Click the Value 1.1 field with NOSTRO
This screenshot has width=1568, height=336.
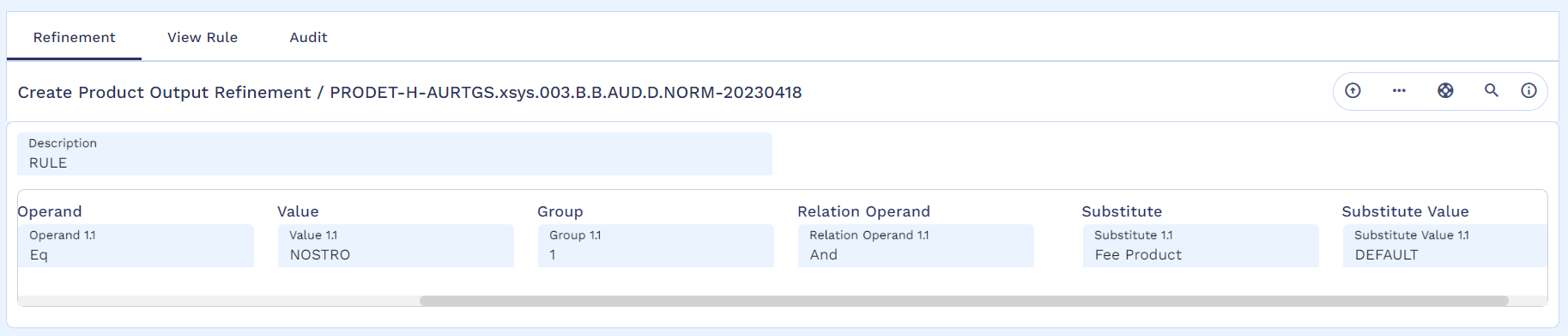[x=396, y=246]
